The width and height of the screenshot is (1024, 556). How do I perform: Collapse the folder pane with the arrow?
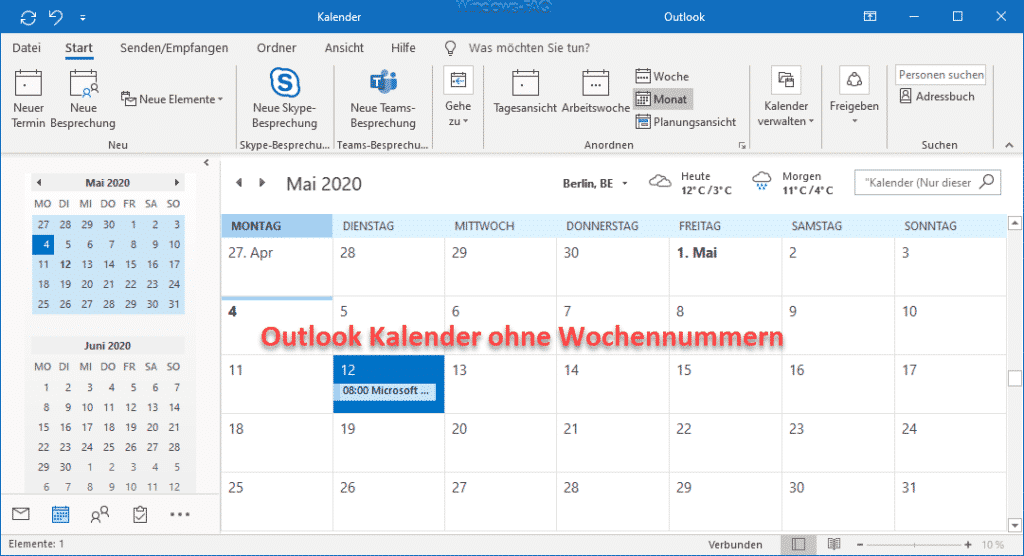[x=206, y=163]
